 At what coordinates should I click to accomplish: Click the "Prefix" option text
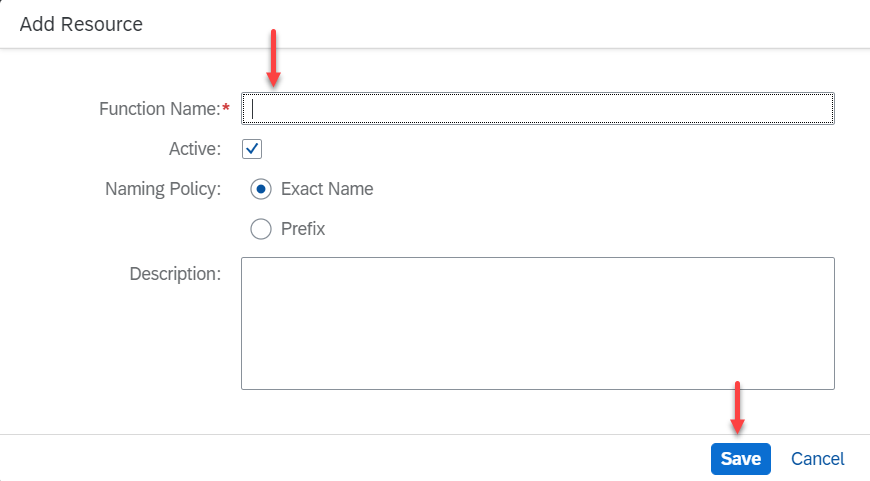(303, 229)
